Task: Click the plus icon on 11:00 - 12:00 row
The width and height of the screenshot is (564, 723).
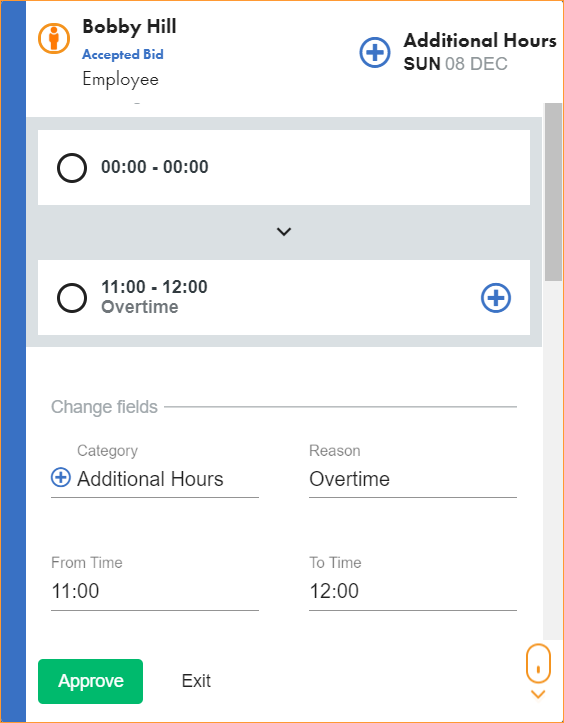Action: 496,298
